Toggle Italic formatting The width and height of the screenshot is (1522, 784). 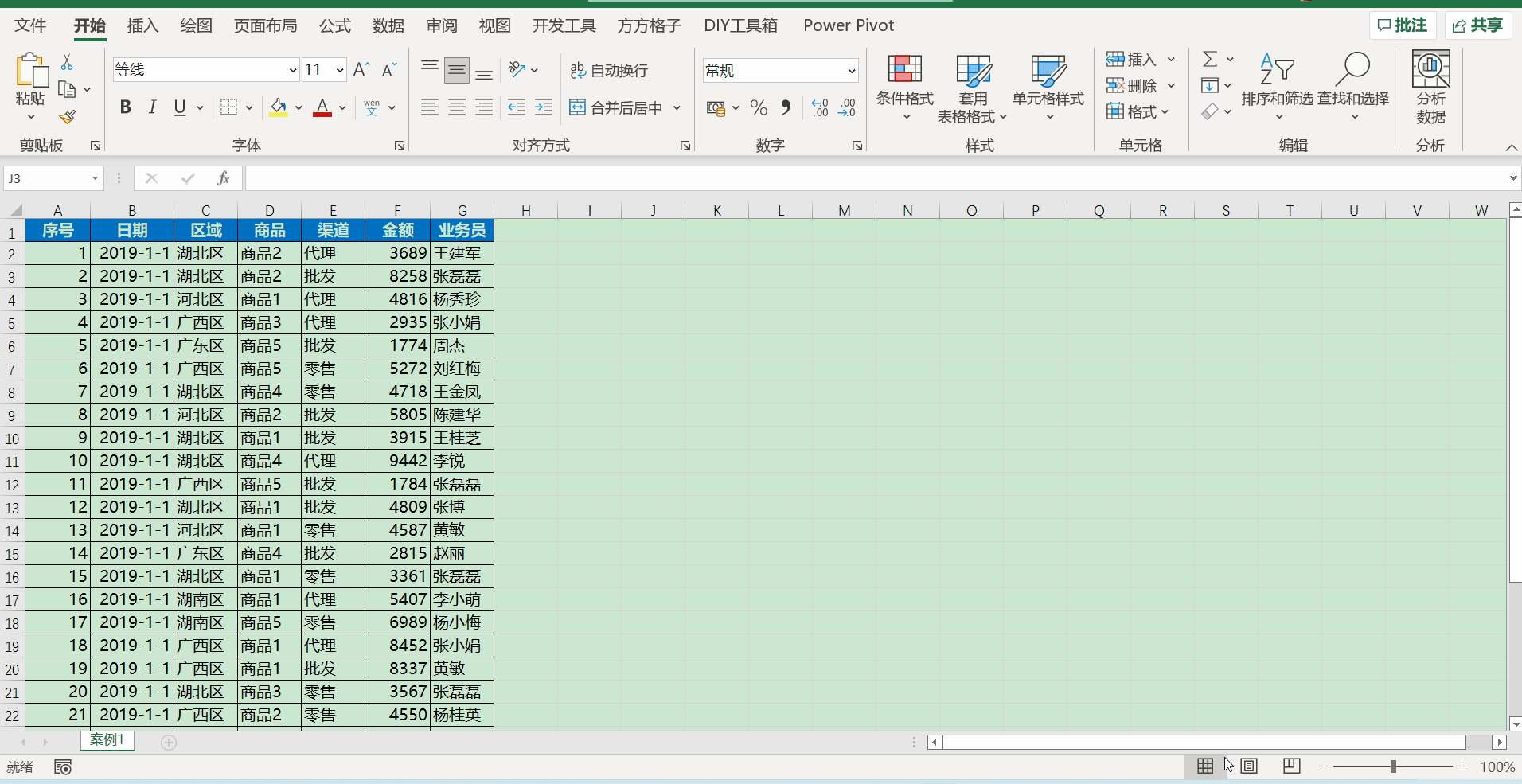(x=152, y=107)
